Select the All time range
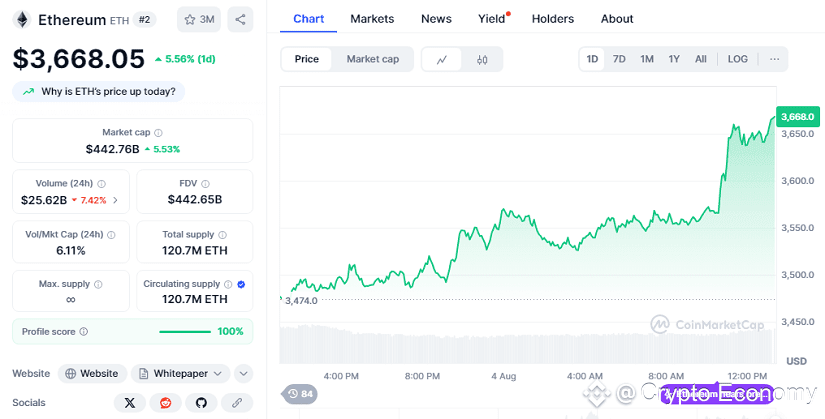This screenshot has width=825, height=419. (x=701, y=59)
